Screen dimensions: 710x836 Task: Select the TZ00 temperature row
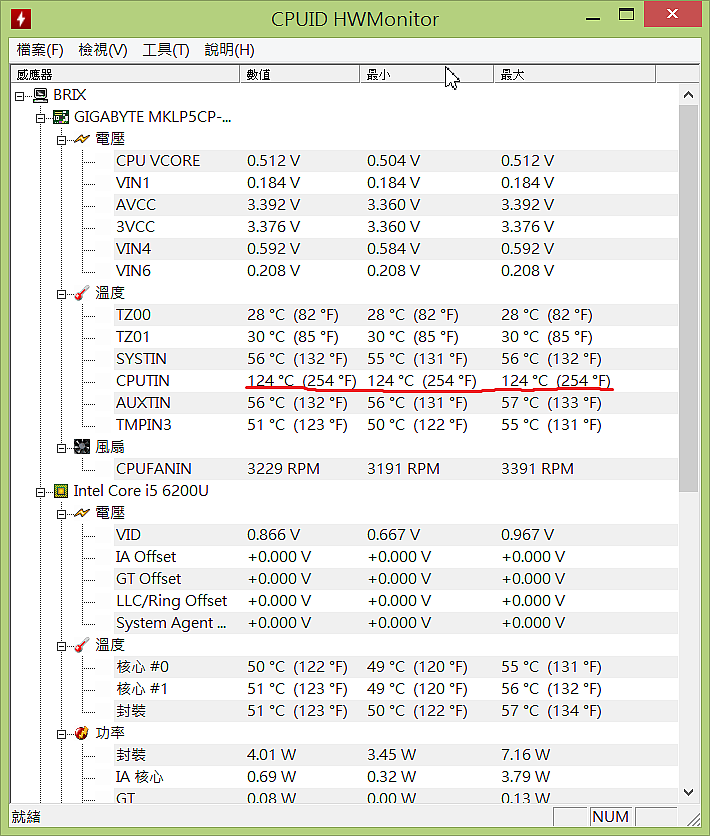pyautogui.click(x=396, y=315)
